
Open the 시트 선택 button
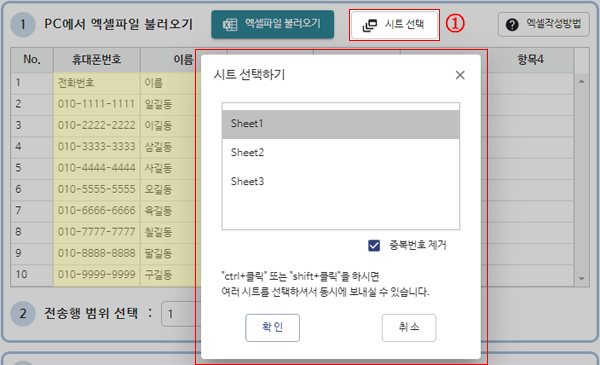[x=394, y=25]
